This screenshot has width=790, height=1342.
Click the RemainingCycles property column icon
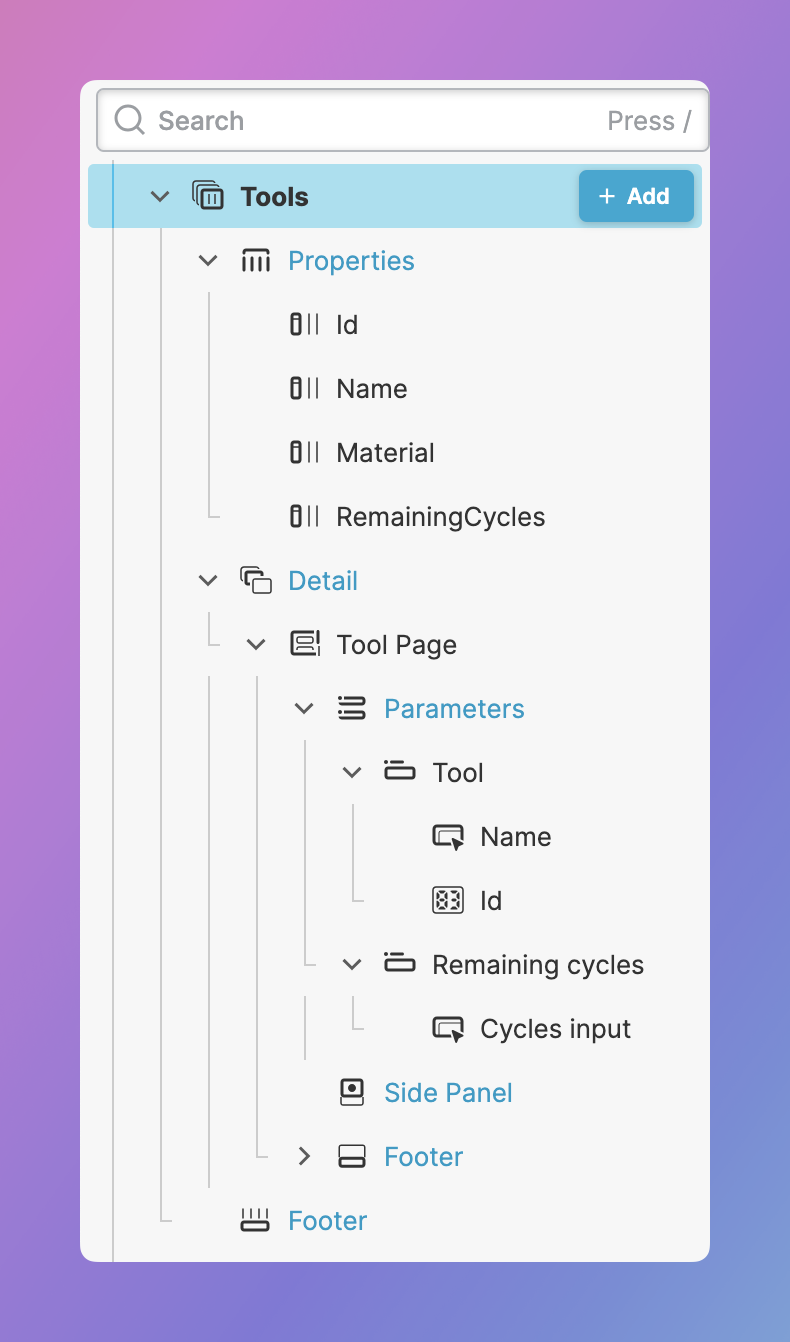pos(305,517)
